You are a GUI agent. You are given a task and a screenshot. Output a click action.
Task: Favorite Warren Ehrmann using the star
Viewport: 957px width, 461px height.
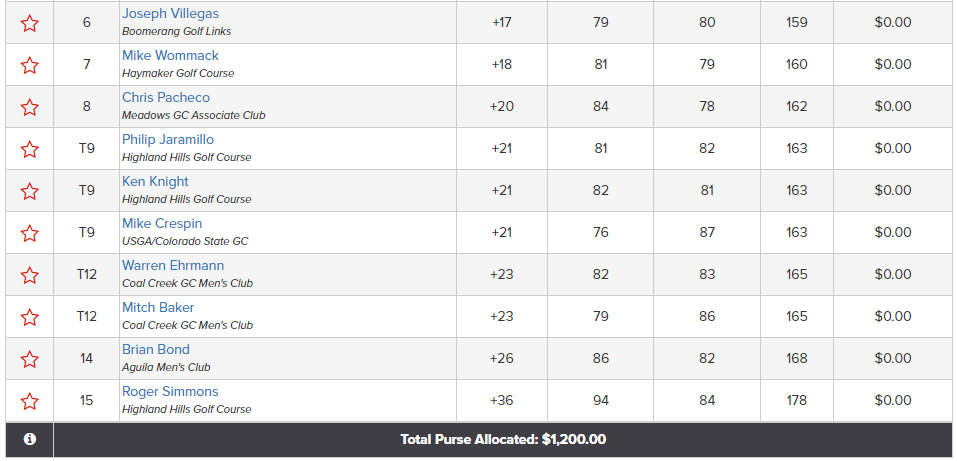[x=29, y=275]
